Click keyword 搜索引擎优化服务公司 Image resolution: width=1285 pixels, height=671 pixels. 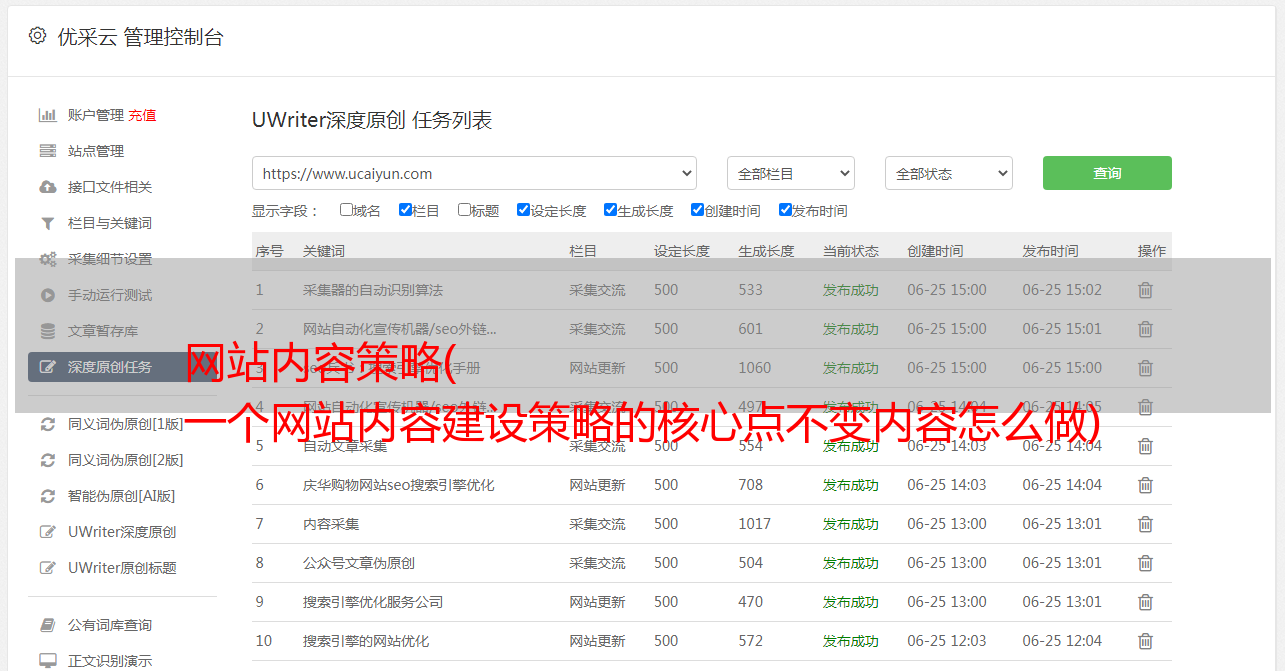click(373, 602)
